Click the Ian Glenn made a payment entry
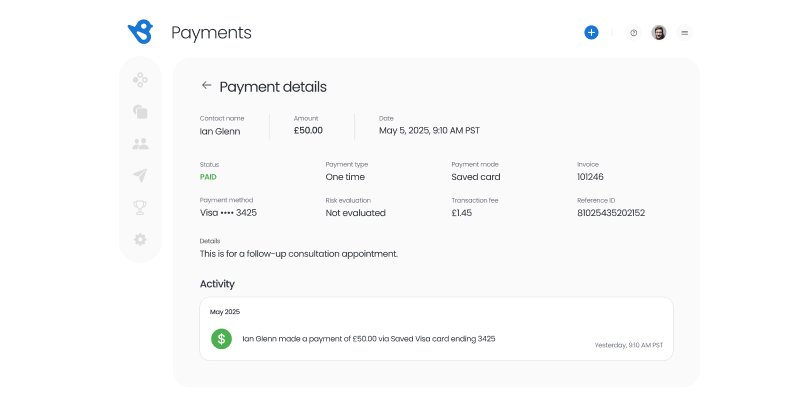This screenshot has height=400, width=812. coord(369,339)
